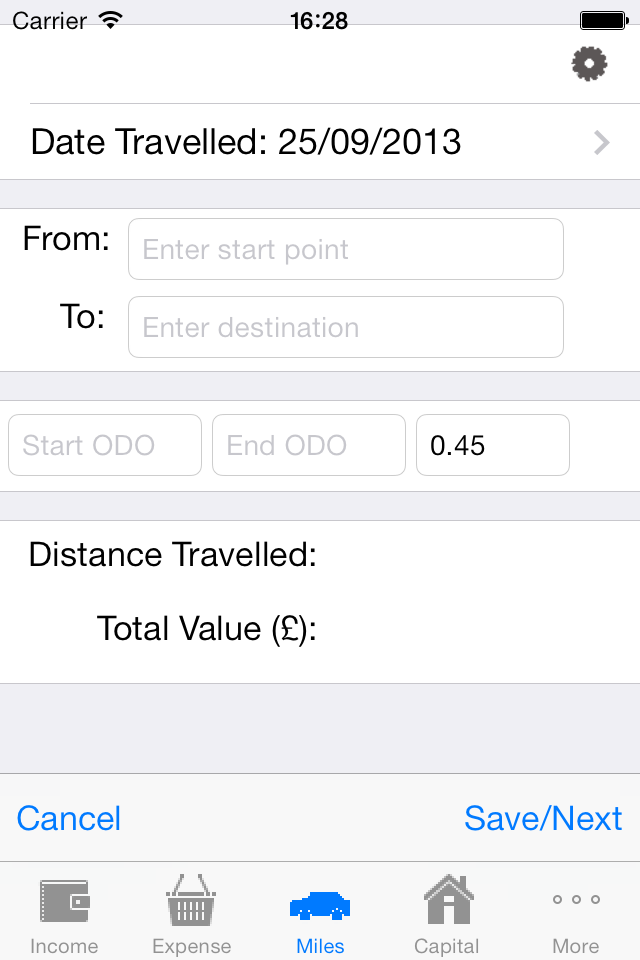Image resolution: width=640 pixels, height=960 pixels.
Task: Open settings via the gear icon
Action: tap(589, 64)
